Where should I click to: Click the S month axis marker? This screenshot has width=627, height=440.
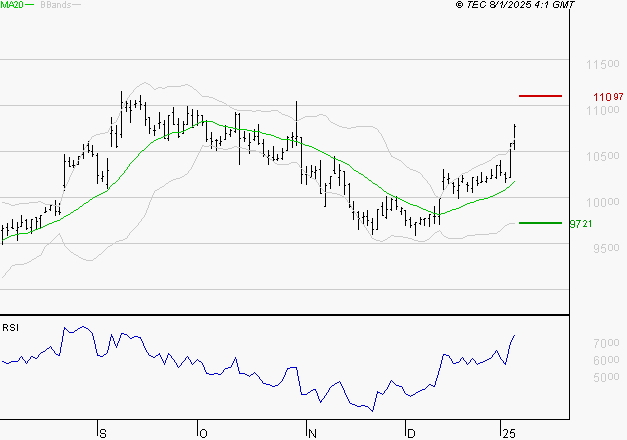103,434
